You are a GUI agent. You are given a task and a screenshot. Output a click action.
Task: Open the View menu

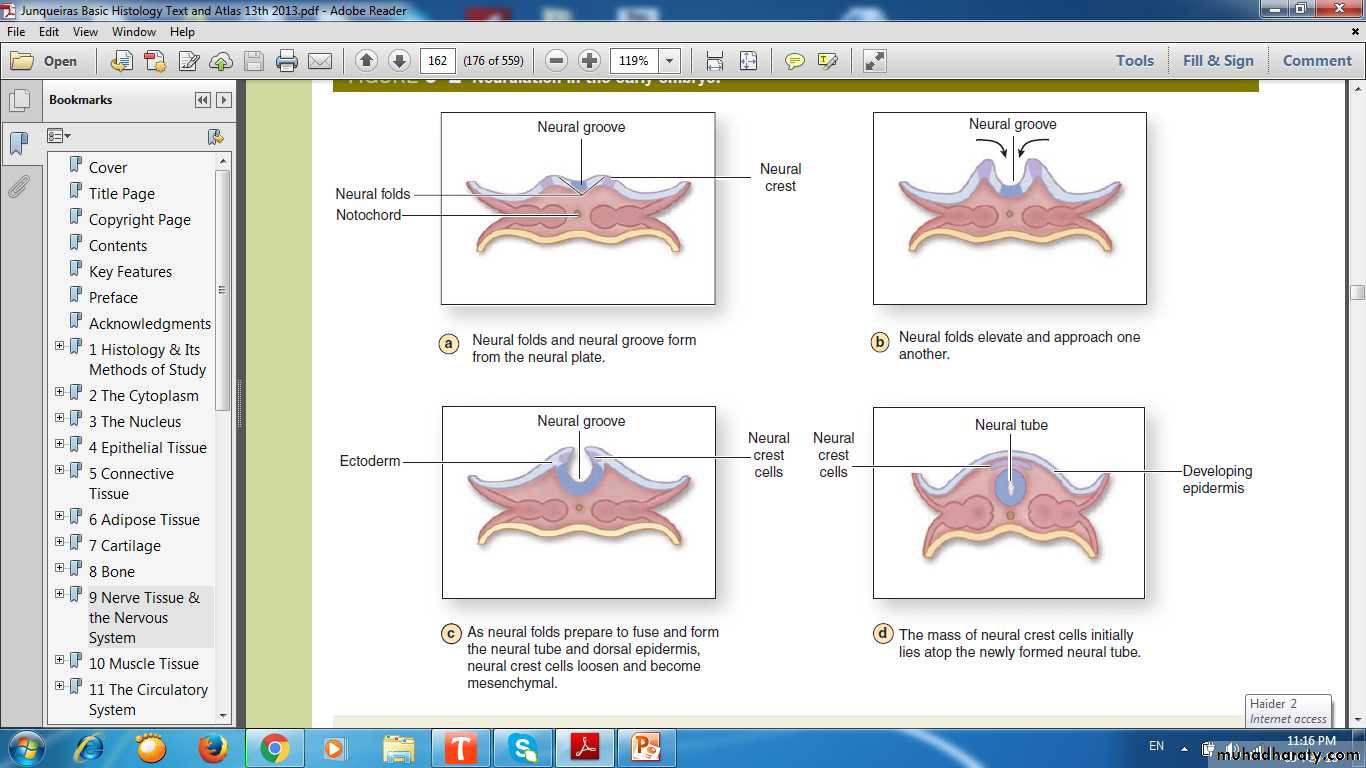[x=85, y=32]
